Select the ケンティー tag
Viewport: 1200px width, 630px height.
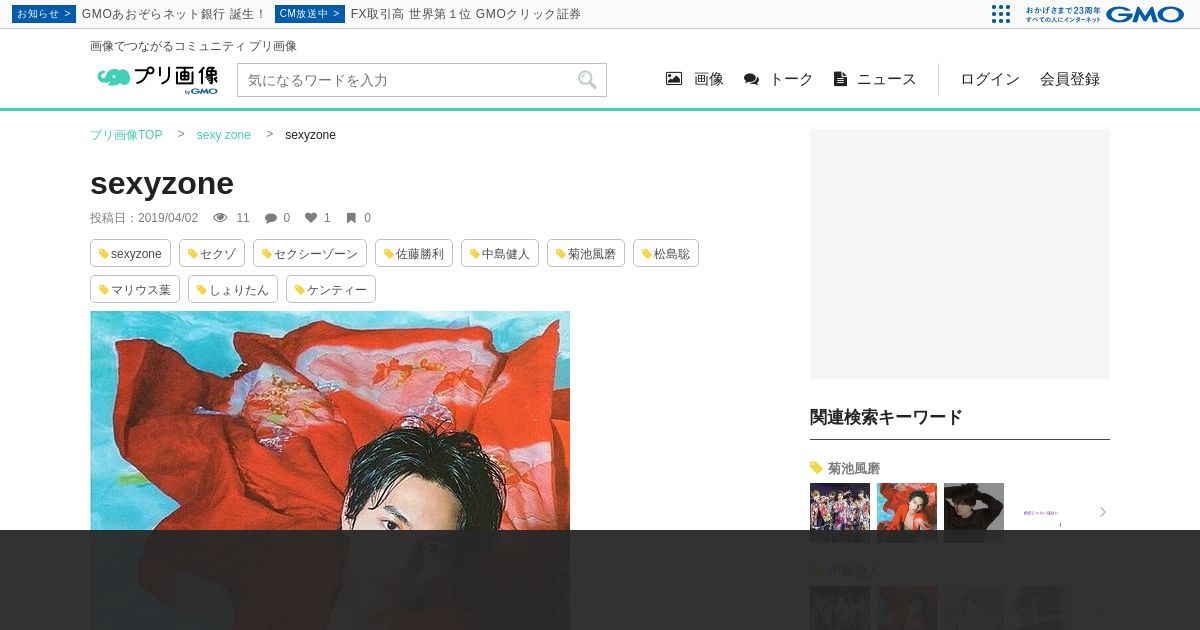click(x=331, y=289)
